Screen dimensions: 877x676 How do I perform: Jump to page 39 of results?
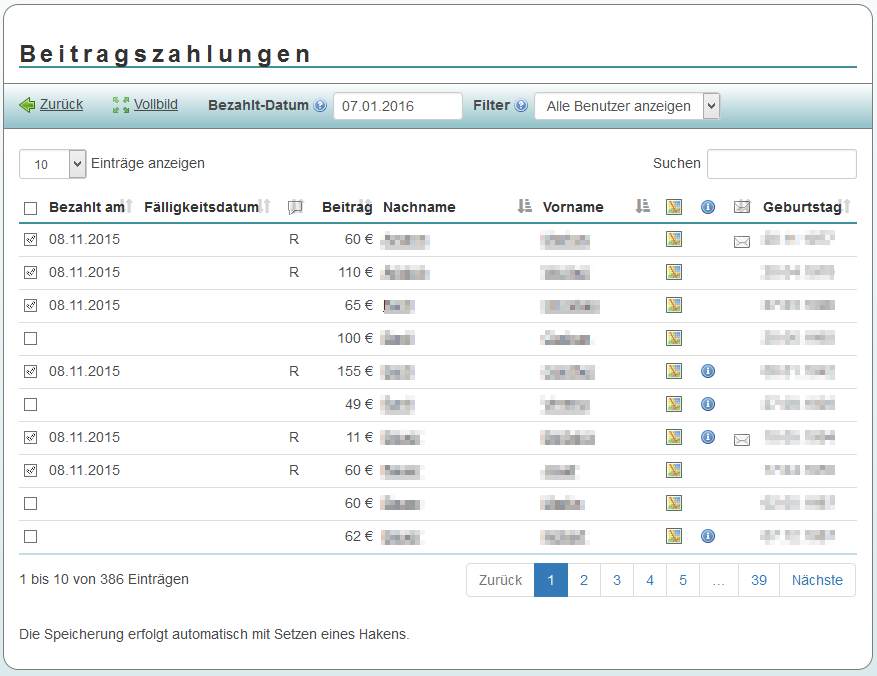coord(759,580)
